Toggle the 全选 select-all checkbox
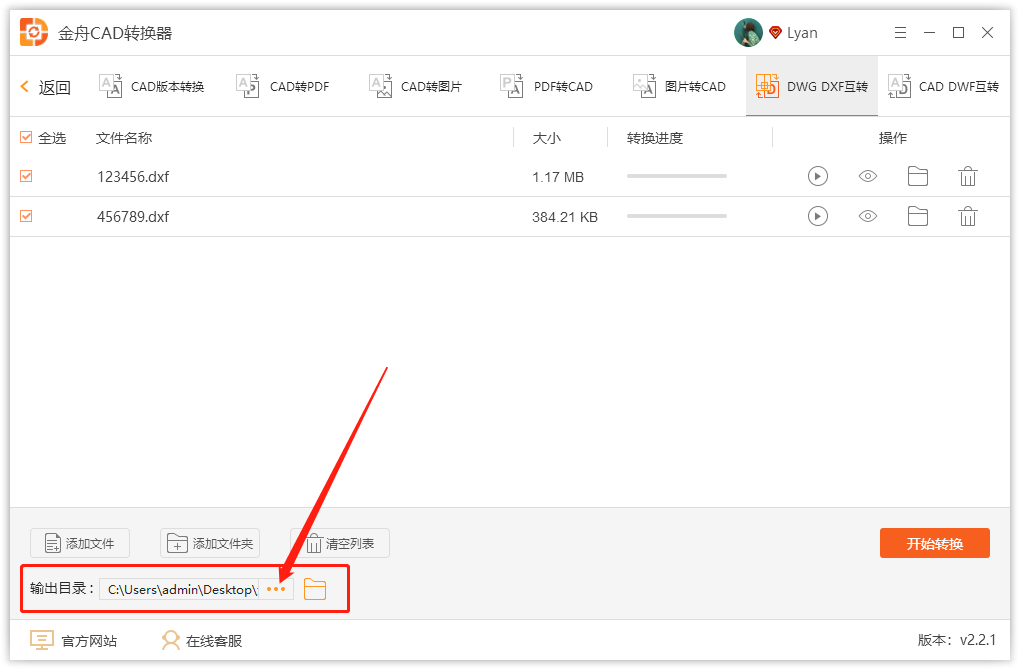Screen dimensions: 1020x670 [25, 137]
